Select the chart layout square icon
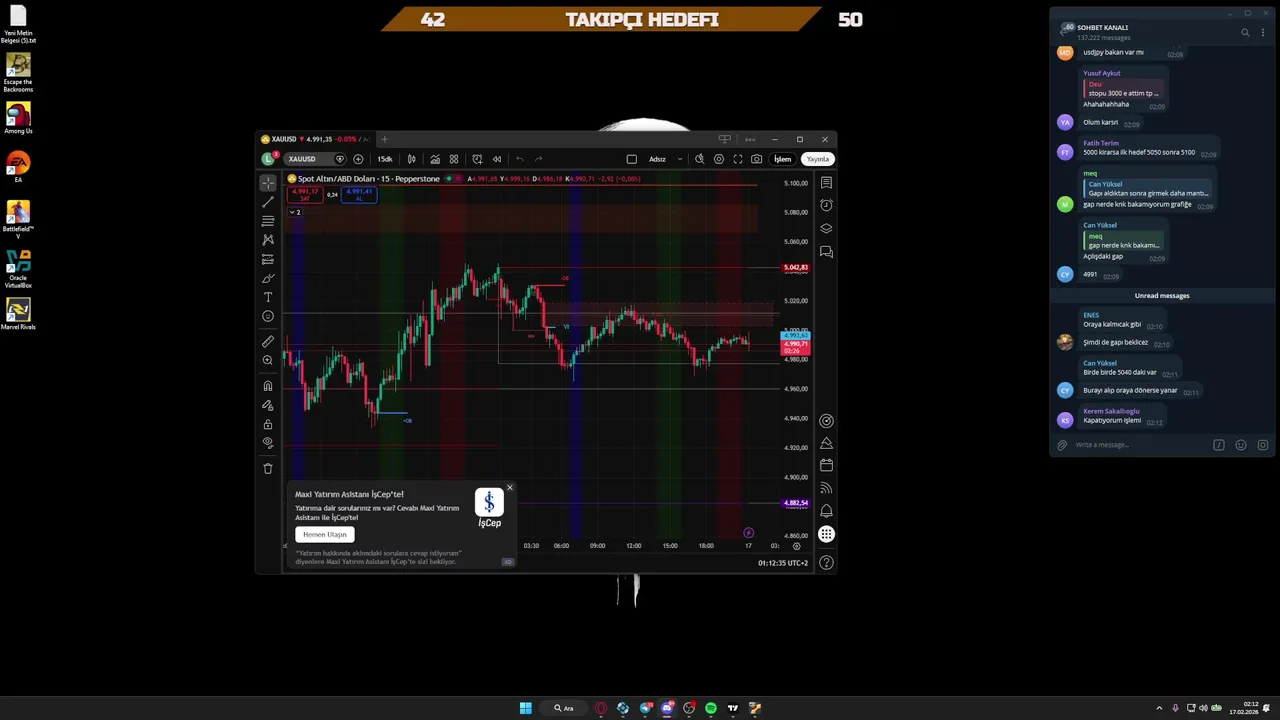This screenshot has height=720, width=1280. [x=631, y=159]
